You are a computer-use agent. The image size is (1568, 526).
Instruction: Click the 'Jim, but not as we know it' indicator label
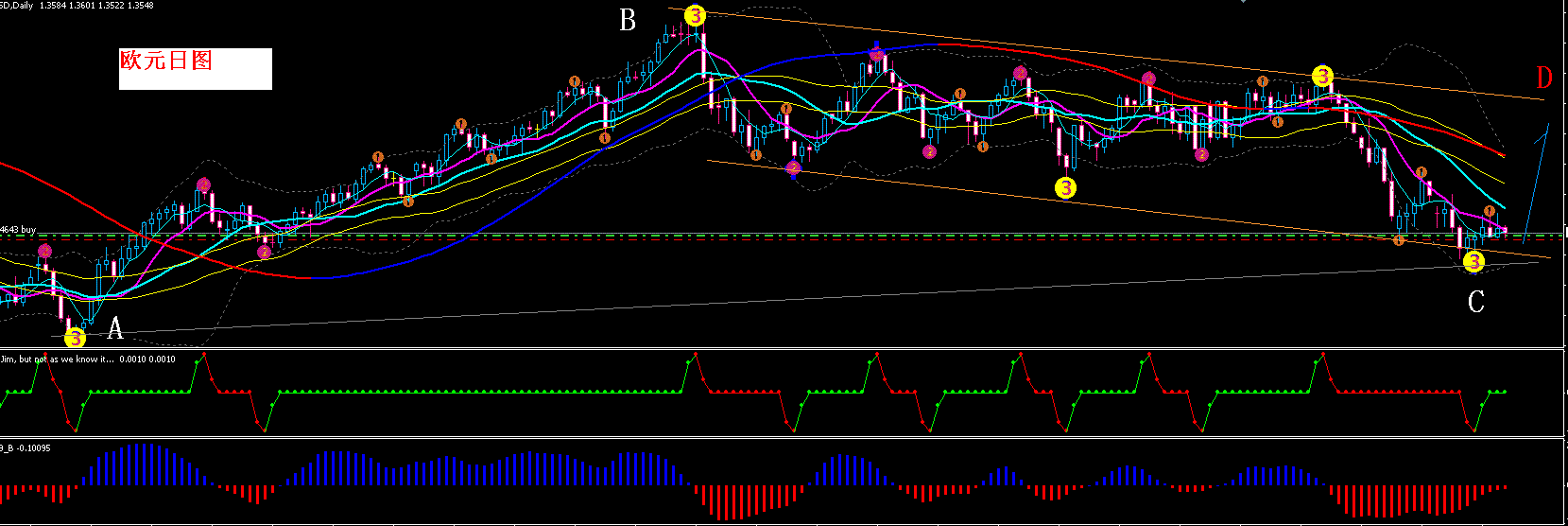87,359
